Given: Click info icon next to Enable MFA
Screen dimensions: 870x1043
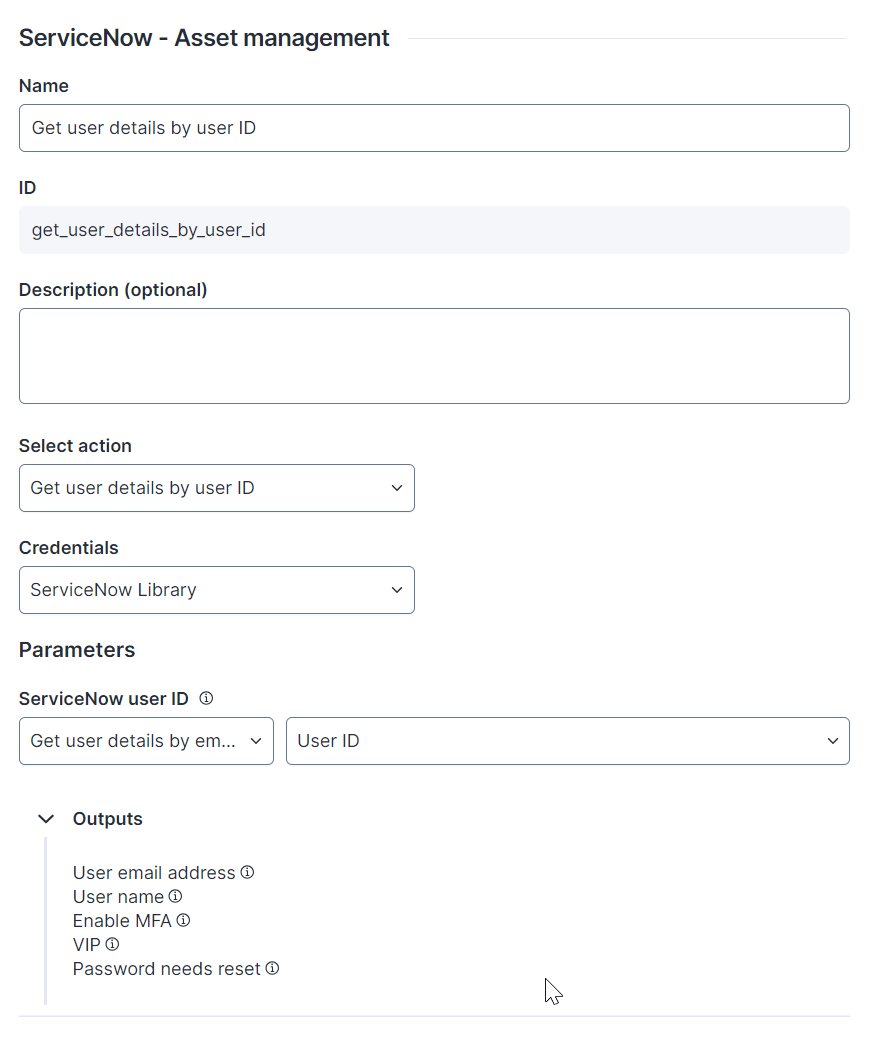Looking at the screenshot, I should 184,920.
